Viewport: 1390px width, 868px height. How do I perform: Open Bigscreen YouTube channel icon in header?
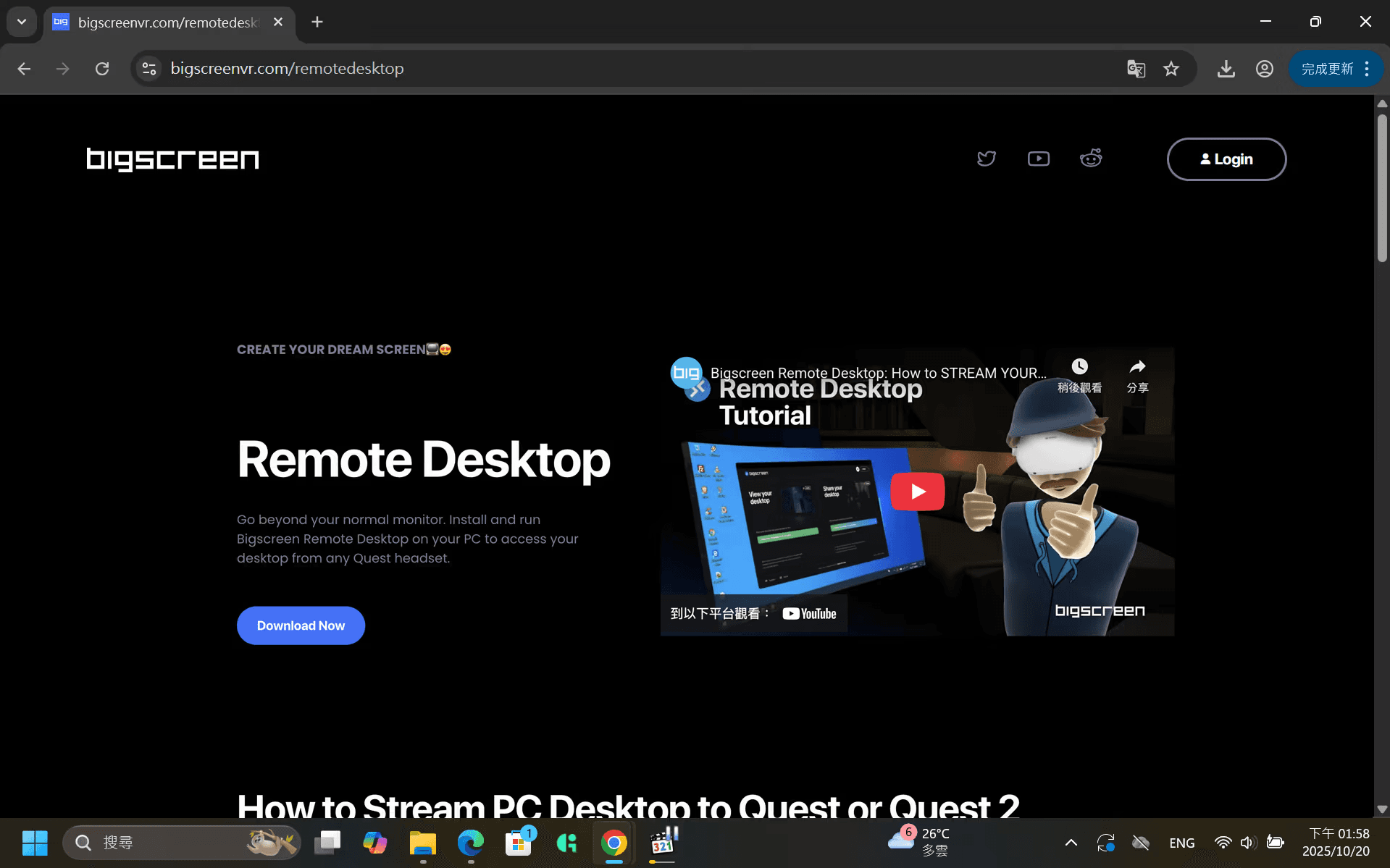(1038, 159)
